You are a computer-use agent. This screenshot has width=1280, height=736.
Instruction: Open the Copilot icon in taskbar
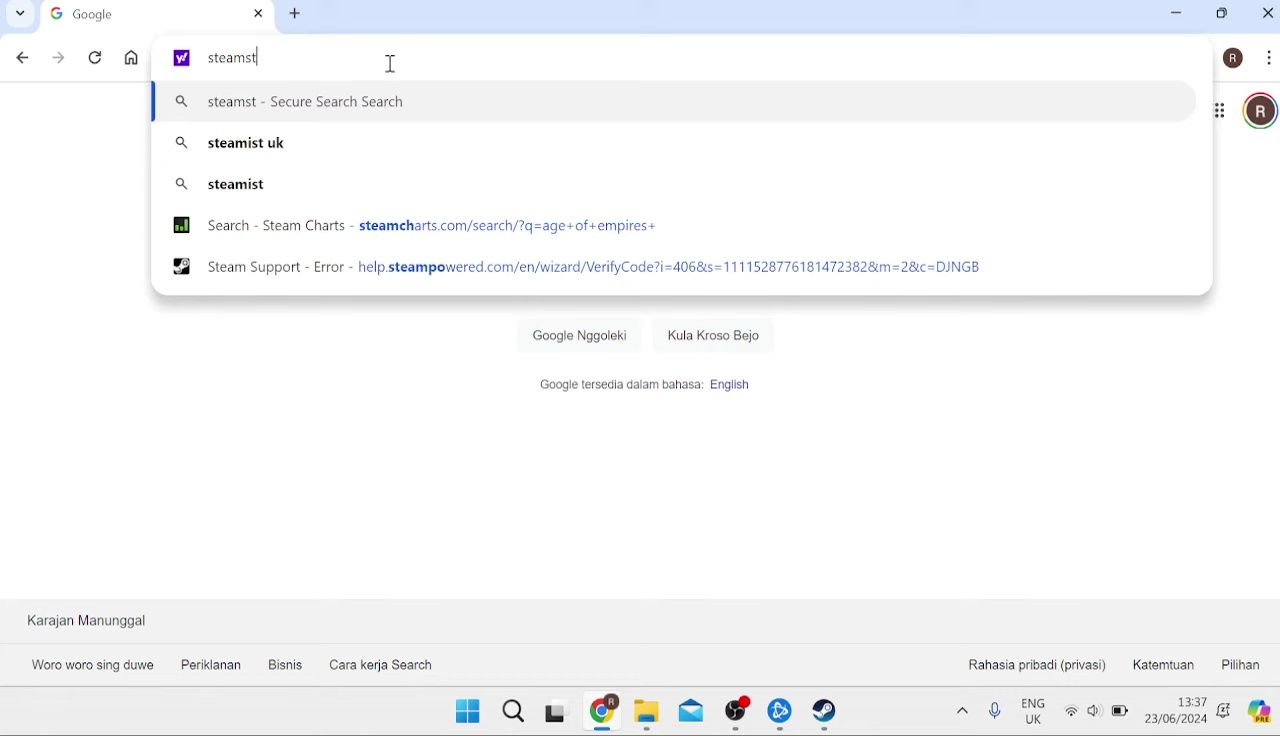1259,711
